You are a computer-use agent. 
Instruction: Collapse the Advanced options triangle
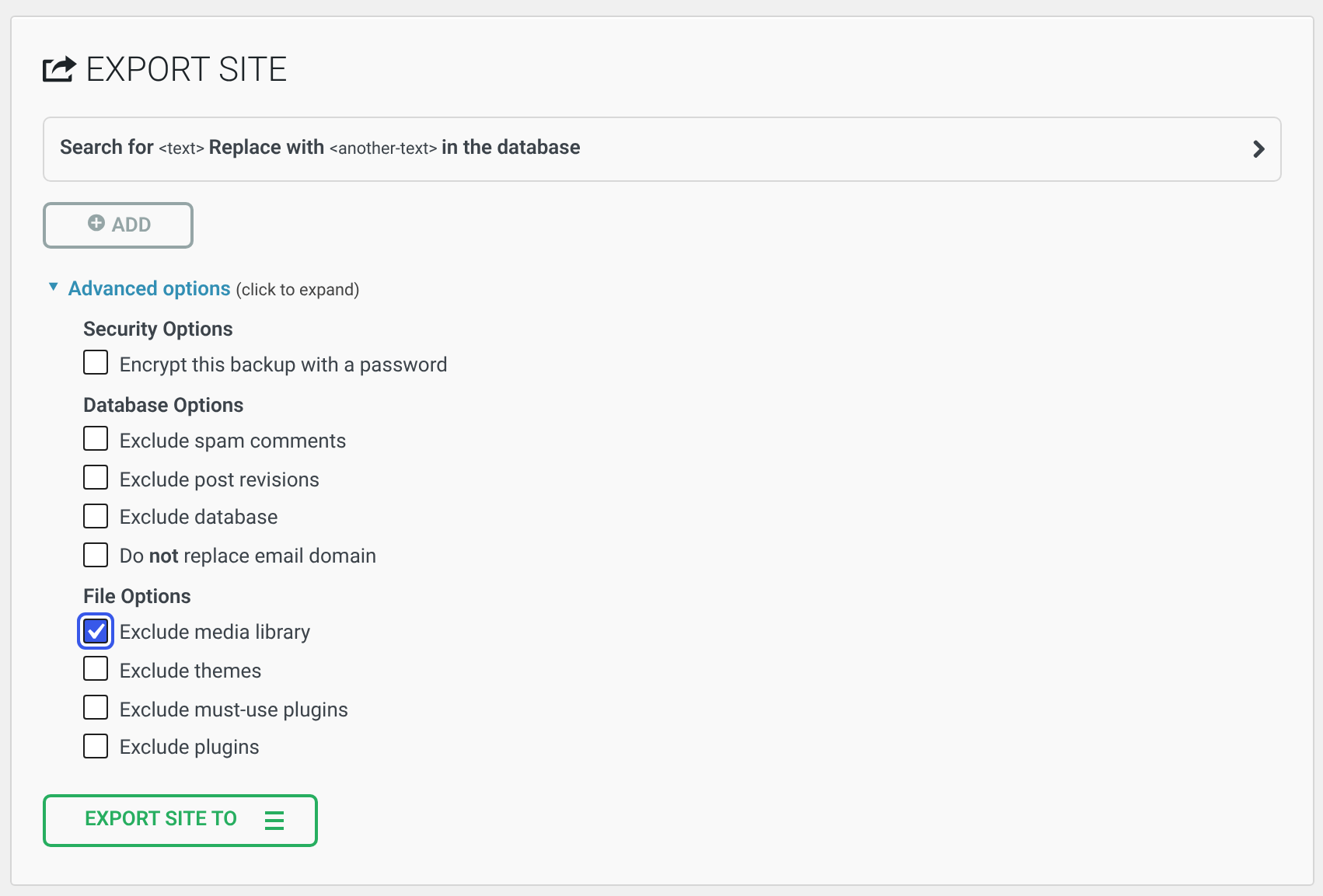click(53, 287)
